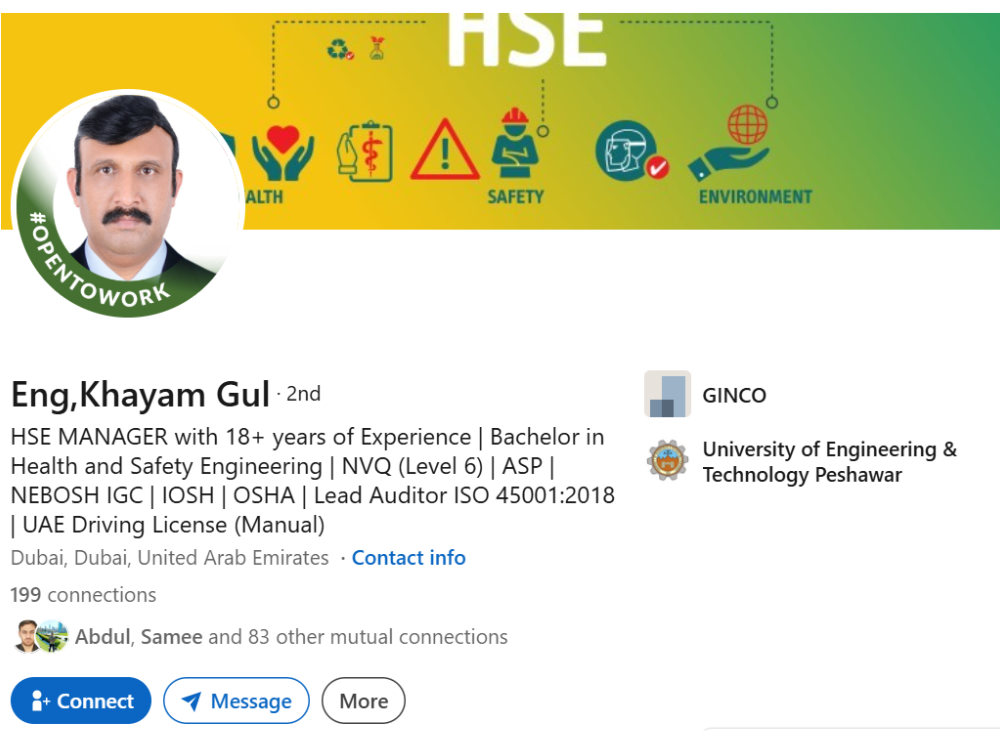Click the HSE MANAGER headline text
Screen dimensions: 1000x750
tap(312, 481)
